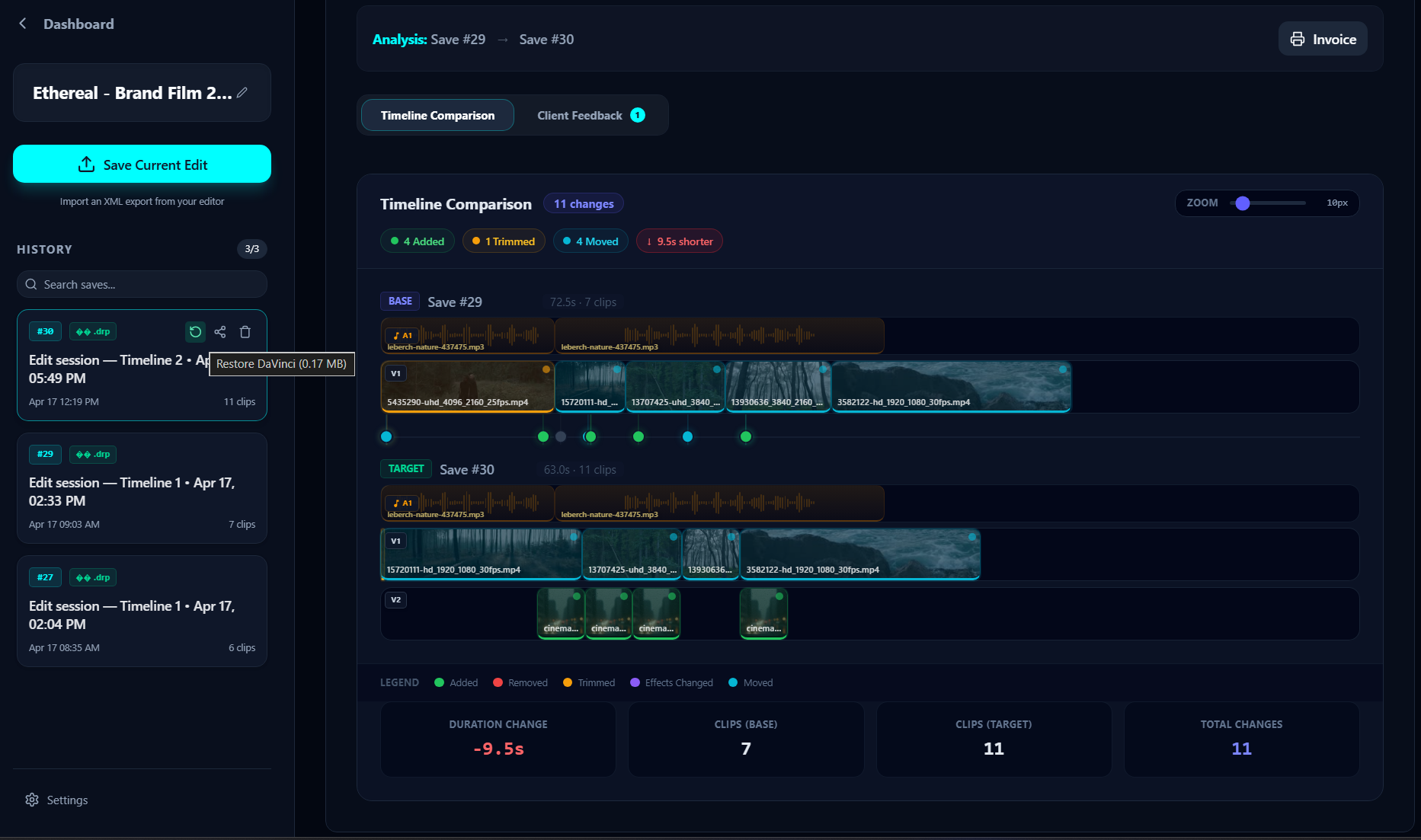
Task: Click the printer icon on the Invoice button
Action: point(1298,39)
